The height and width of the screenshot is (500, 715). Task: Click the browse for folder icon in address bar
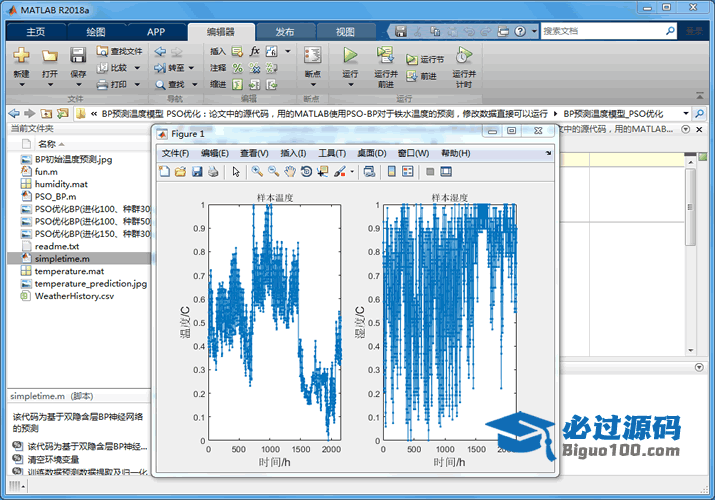(x=63, y=113)
